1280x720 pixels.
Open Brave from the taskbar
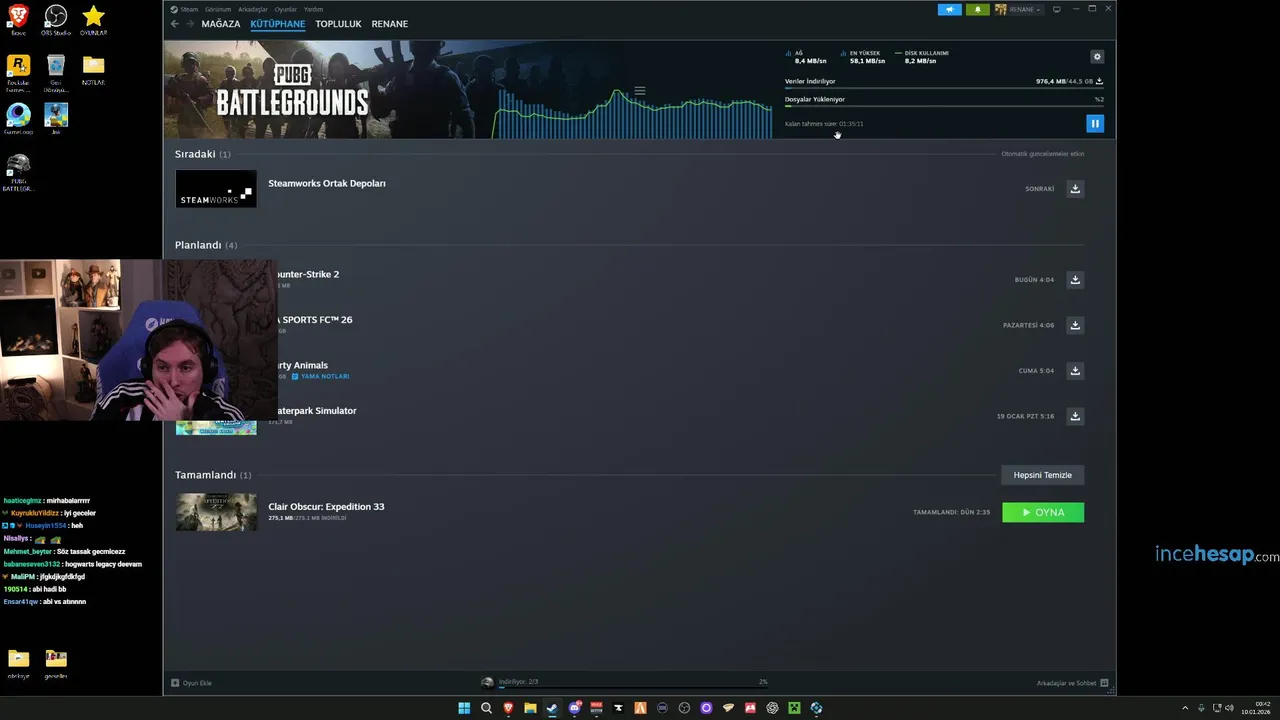pos(508,708)
